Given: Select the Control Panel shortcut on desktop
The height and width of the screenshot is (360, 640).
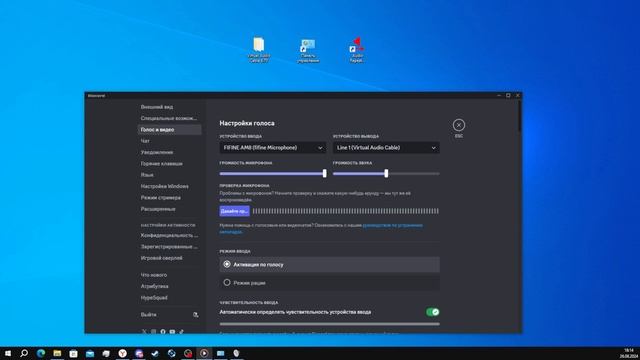Looking at the screenshot, I should [x=308, y=51].
